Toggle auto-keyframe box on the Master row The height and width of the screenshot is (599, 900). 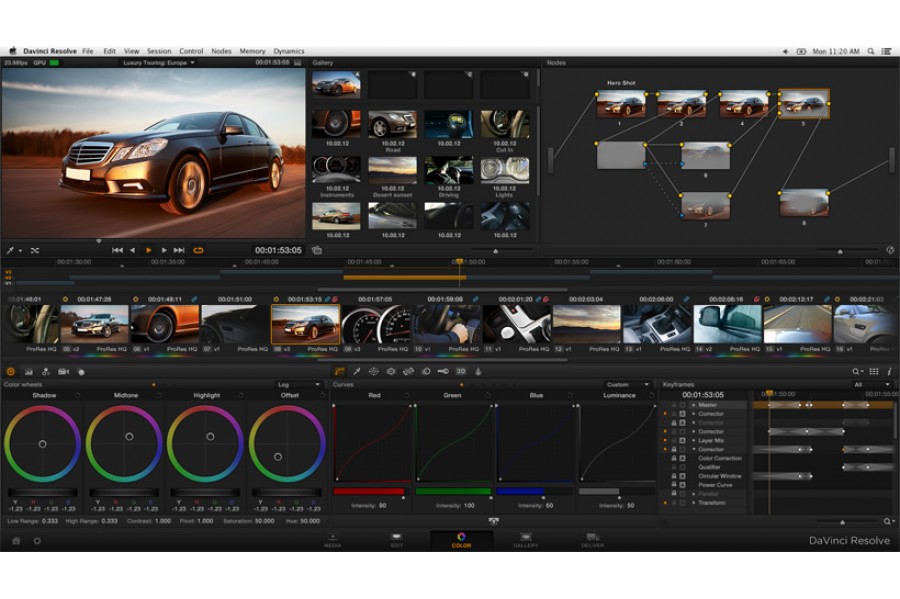point(682,405)
